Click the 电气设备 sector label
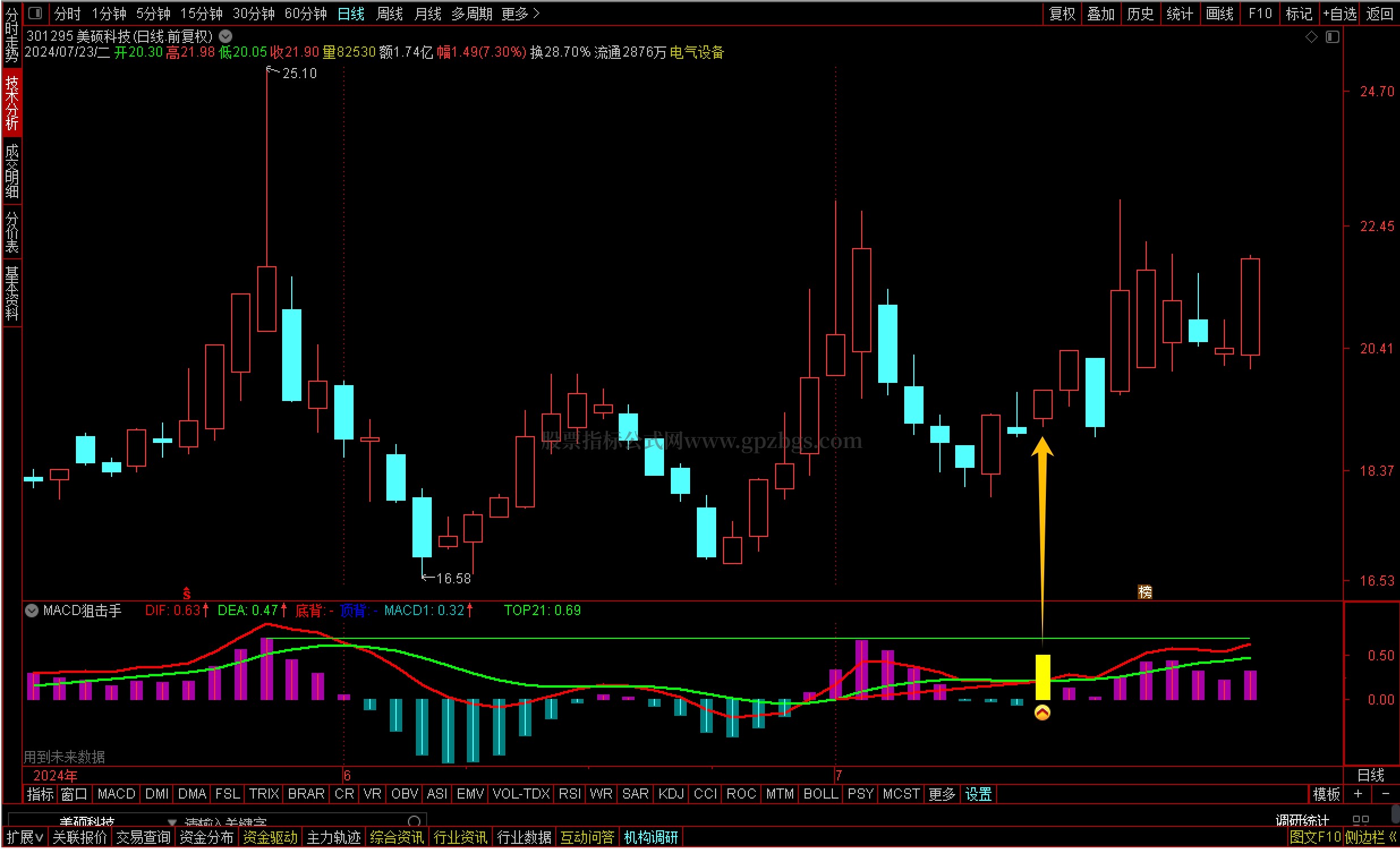 pyautogui.click(x=697, y=52)
